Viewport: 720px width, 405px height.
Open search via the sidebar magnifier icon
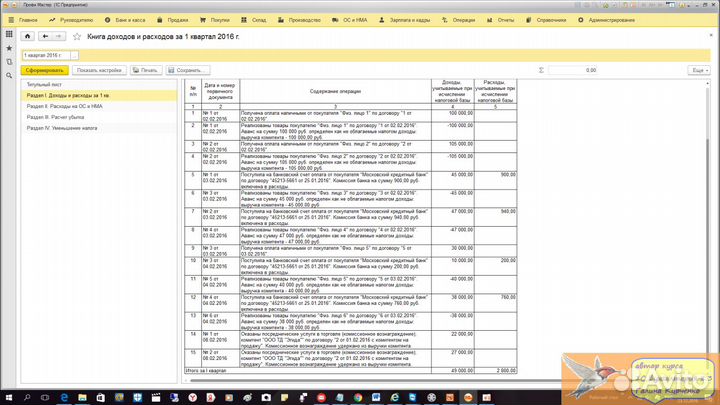[x=8, y=73]
